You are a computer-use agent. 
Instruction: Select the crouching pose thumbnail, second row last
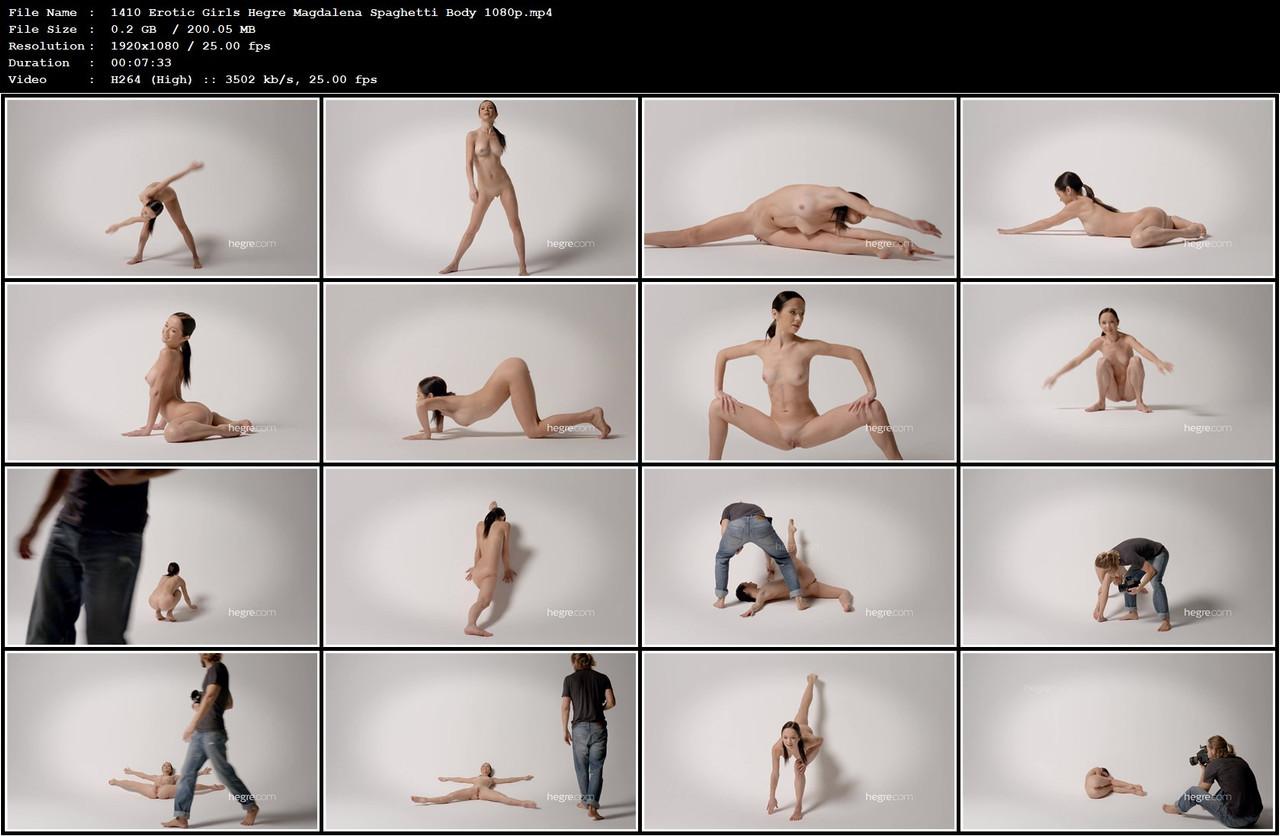1120,371
